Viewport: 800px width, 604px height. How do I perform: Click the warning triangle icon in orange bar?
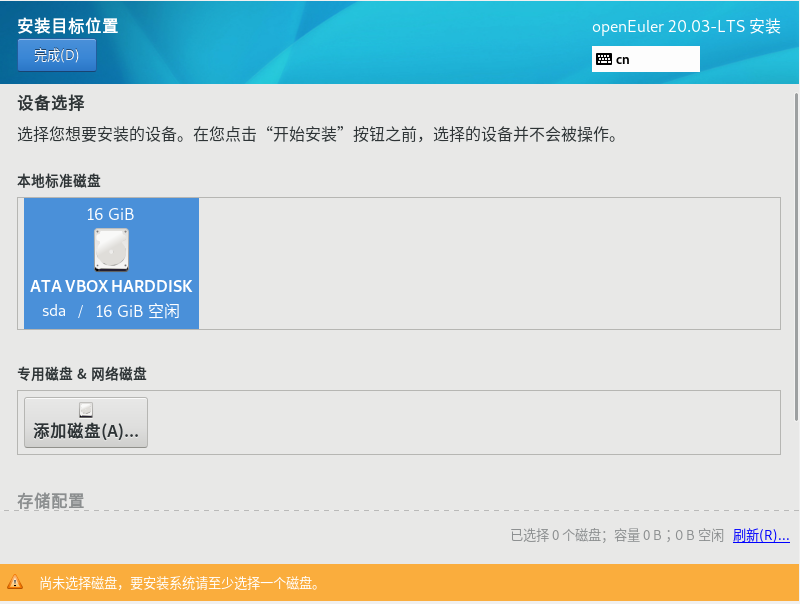[x=15, y=582]
